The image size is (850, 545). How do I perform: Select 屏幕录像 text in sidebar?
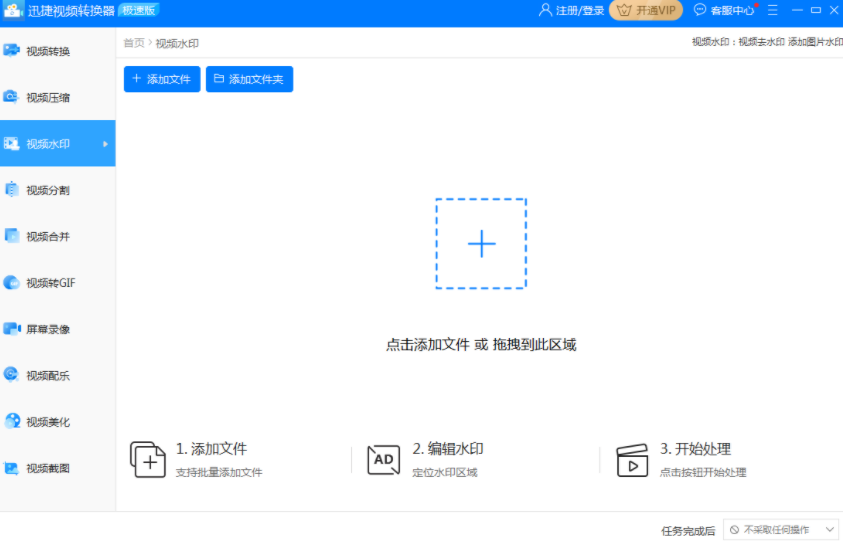point(48,329)
